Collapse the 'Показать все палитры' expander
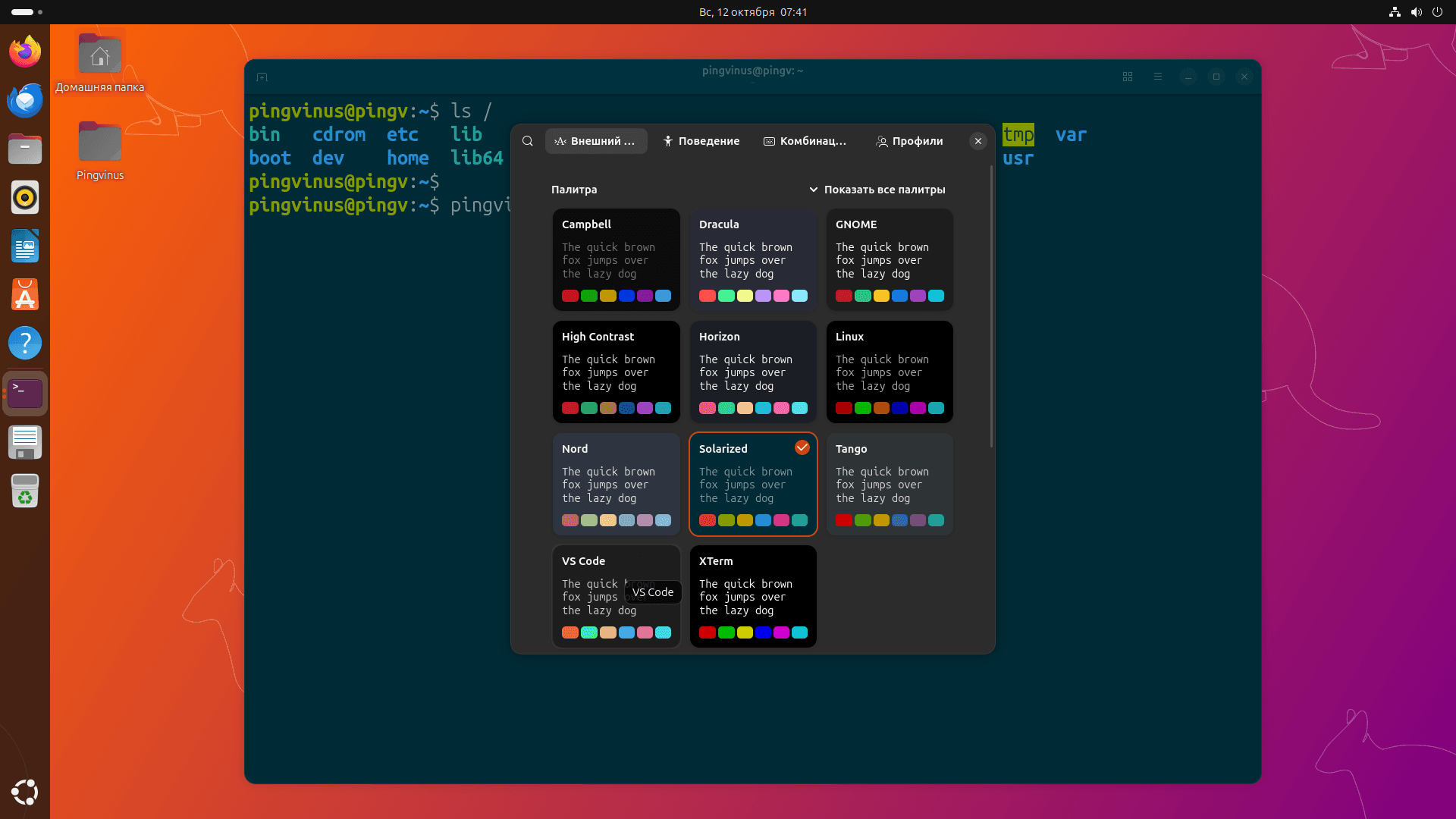1456x819 pixels. point(877,190)
